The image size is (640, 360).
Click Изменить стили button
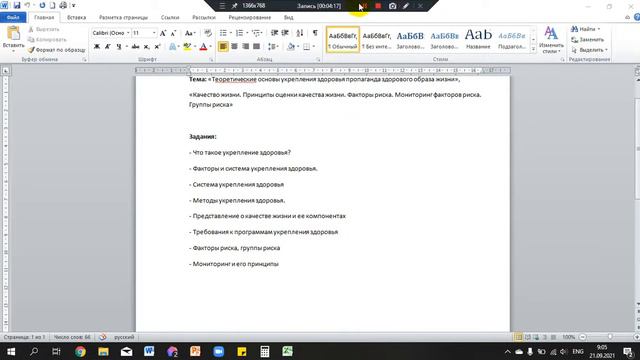(x=551, y=40)
